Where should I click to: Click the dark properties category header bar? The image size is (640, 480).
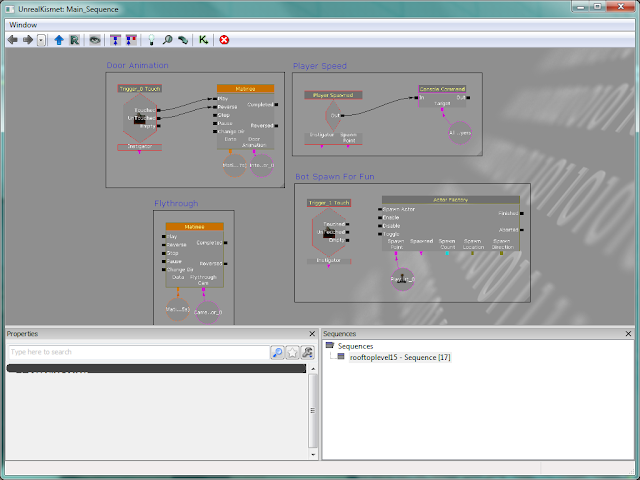(x=156, y=369)
